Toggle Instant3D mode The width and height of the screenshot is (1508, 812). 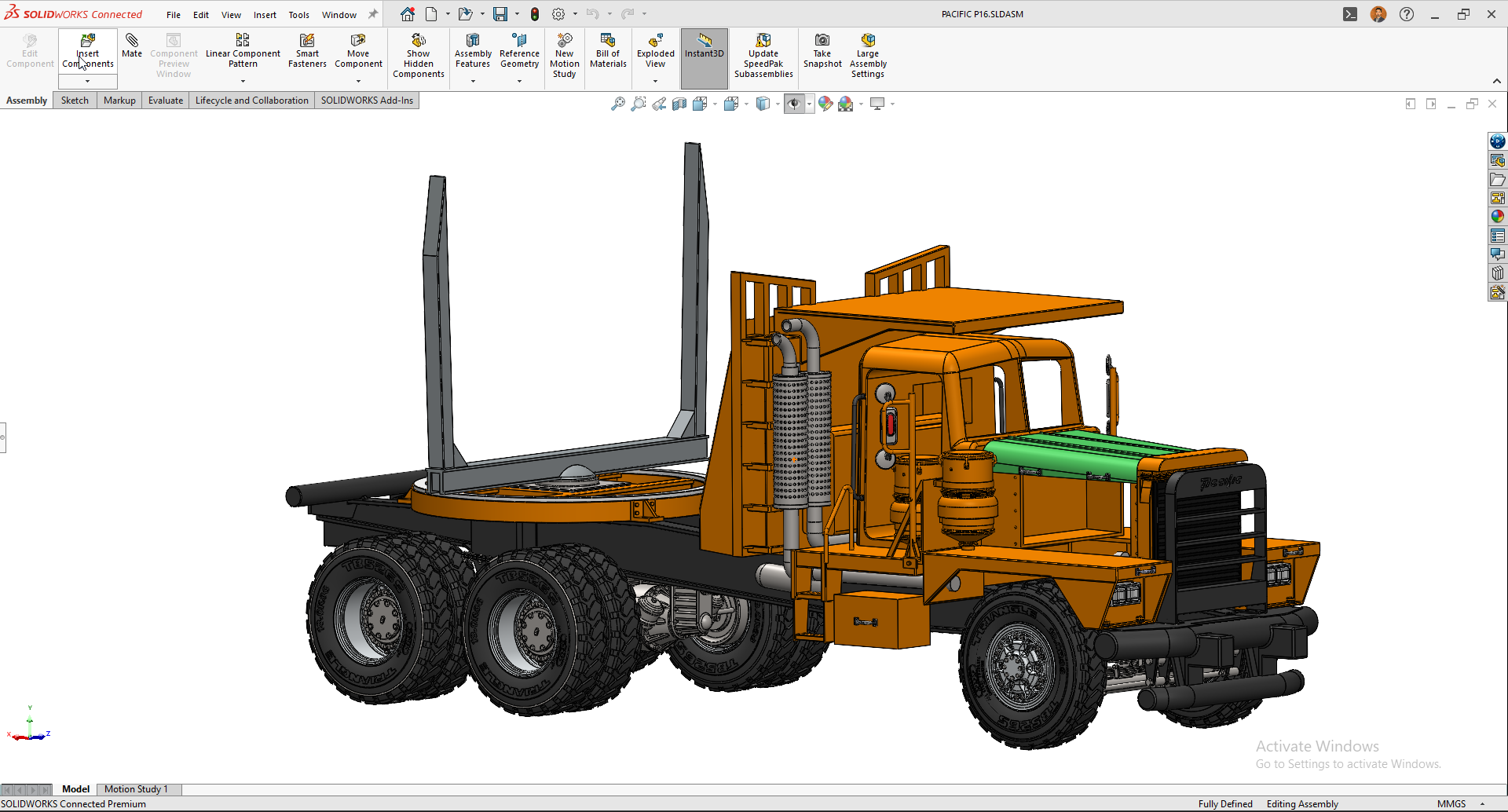tap(705, 59)
